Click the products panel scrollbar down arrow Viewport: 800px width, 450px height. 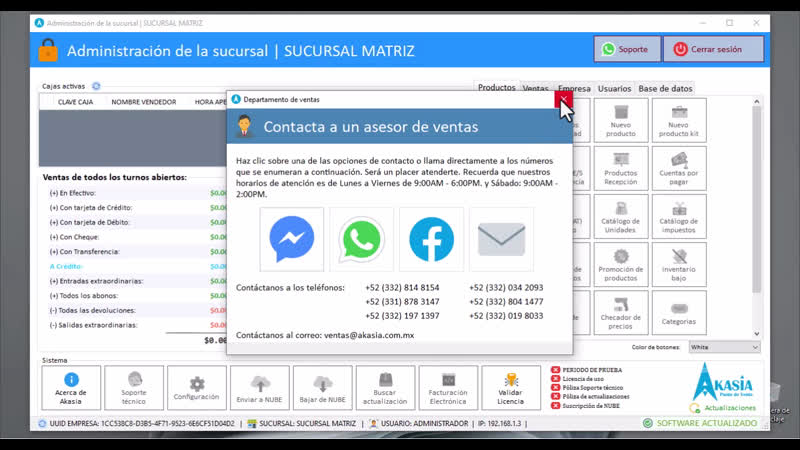click(x=757, y=334)
